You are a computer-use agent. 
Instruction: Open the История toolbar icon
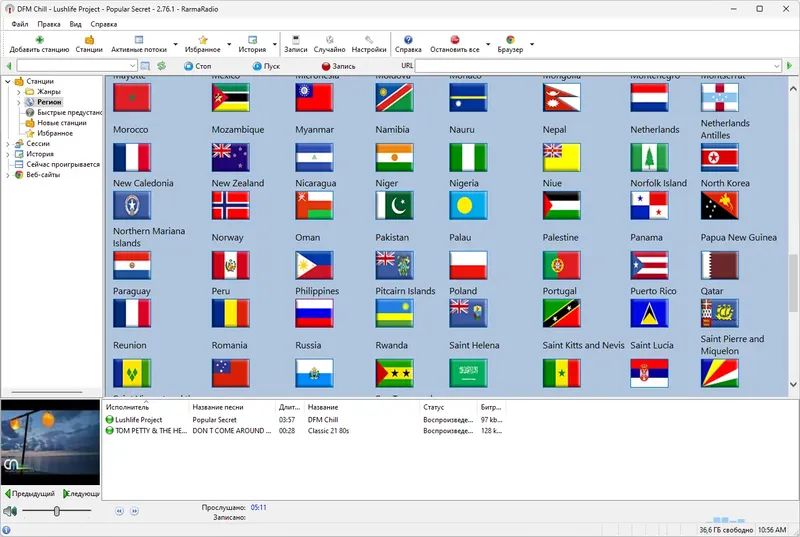[252, 44]
